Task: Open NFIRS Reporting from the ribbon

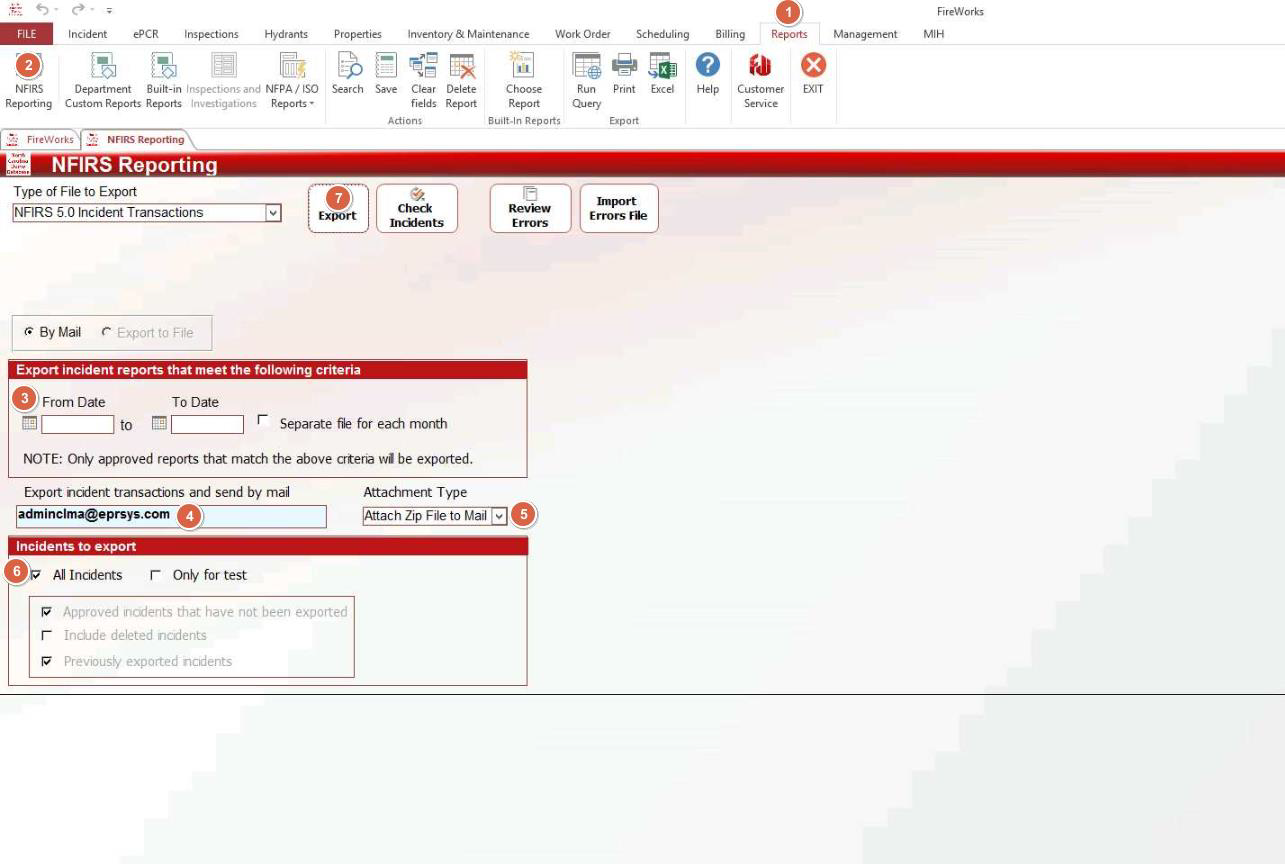Action: (x=29, y=80)
